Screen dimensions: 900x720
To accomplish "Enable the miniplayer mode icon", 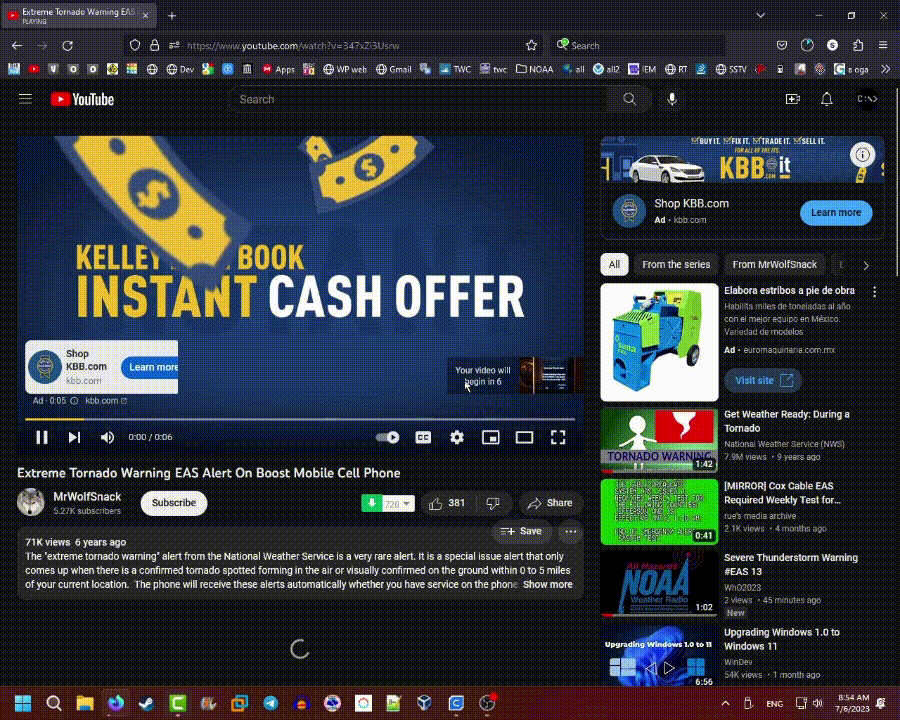I will [x=491, y=438].
